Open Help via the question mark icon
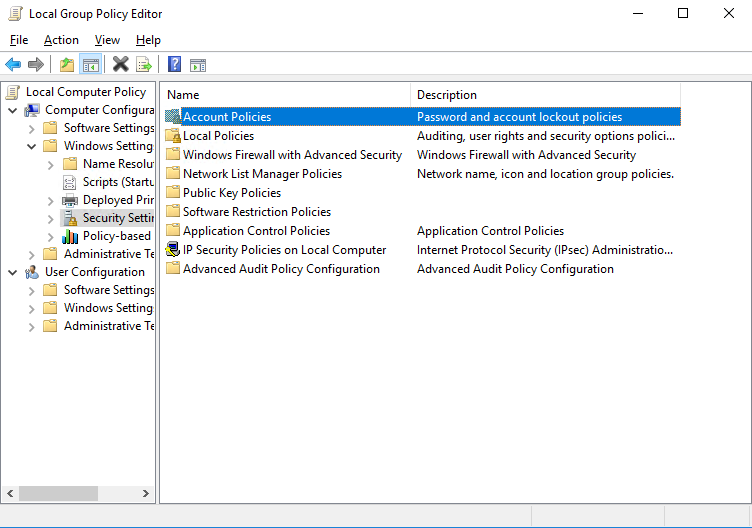 pyautogui.click(x=175, y=65)
